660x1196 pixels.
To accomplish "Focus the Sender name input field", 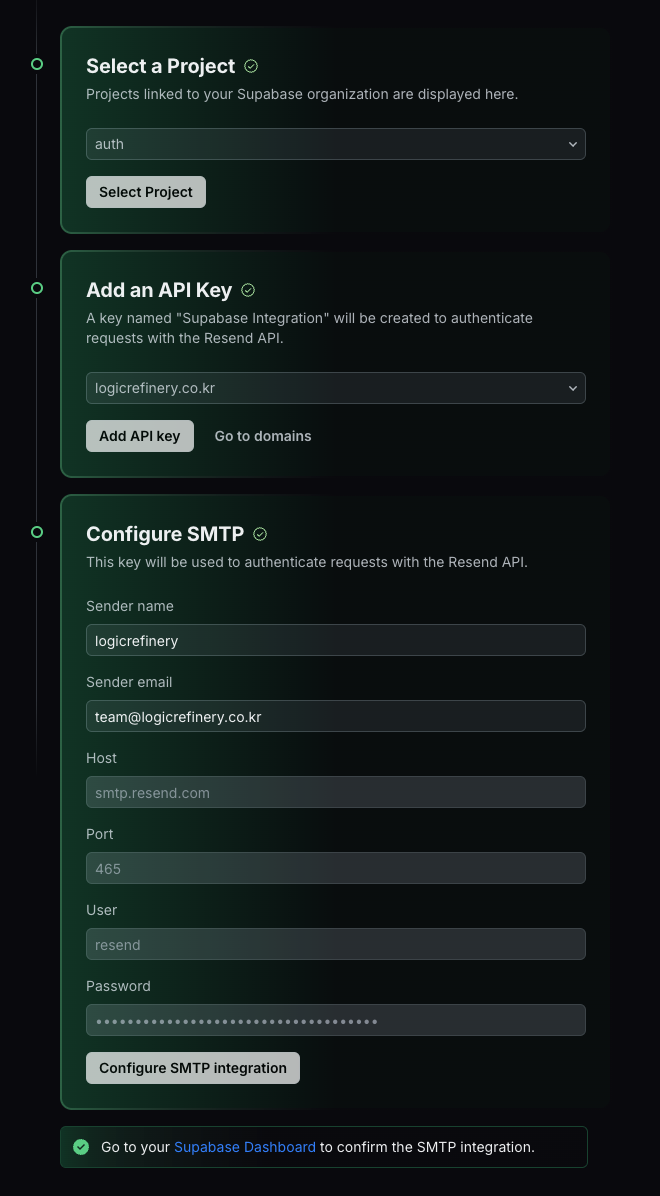I will coord(336,640).
